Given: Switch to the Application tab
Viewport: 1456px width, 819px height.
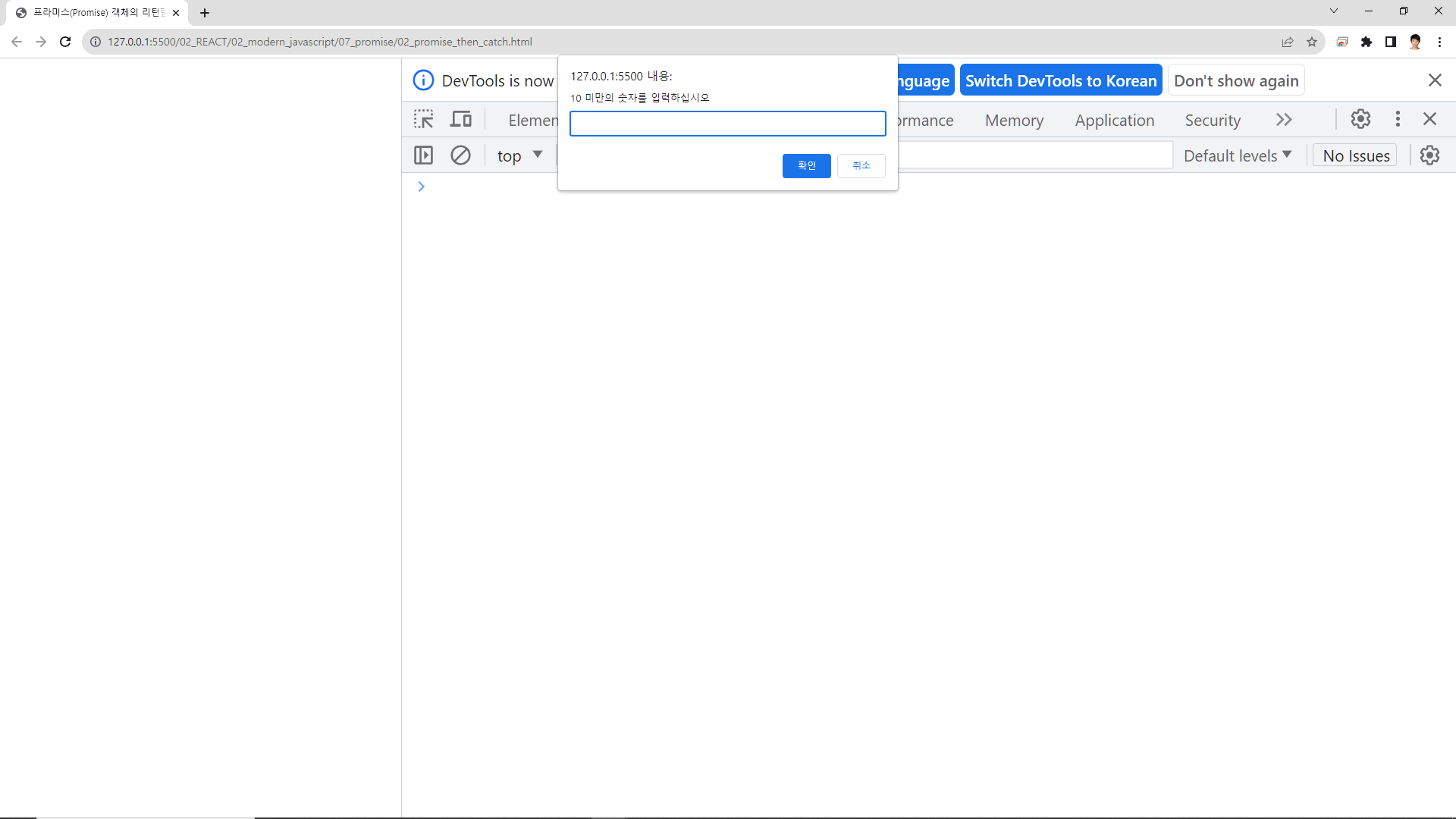Looking at the screenshot, I should click(1114, 120).
